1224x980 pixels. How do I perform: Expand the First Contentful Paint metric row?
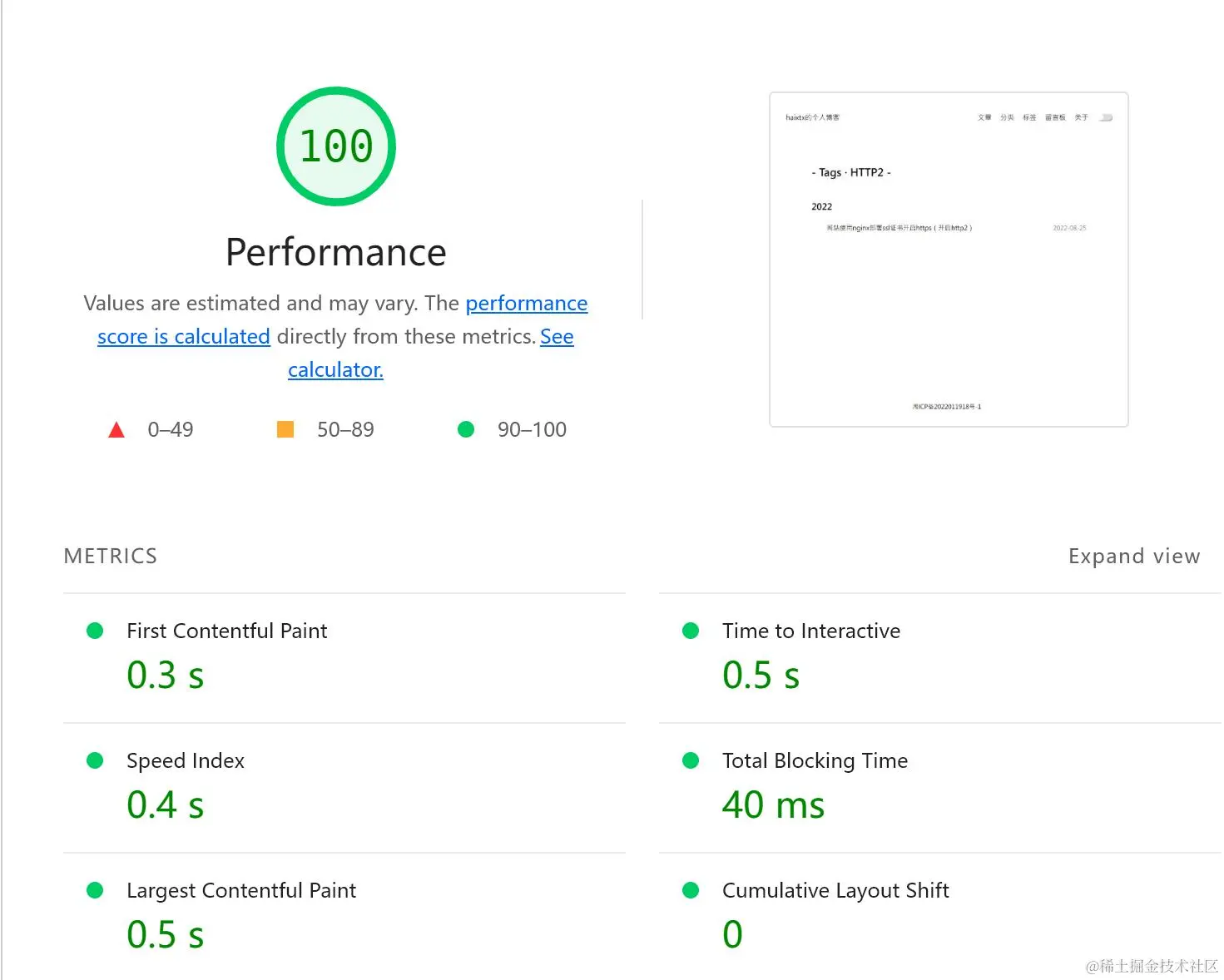pyautogui.click(x=226, y=631)
